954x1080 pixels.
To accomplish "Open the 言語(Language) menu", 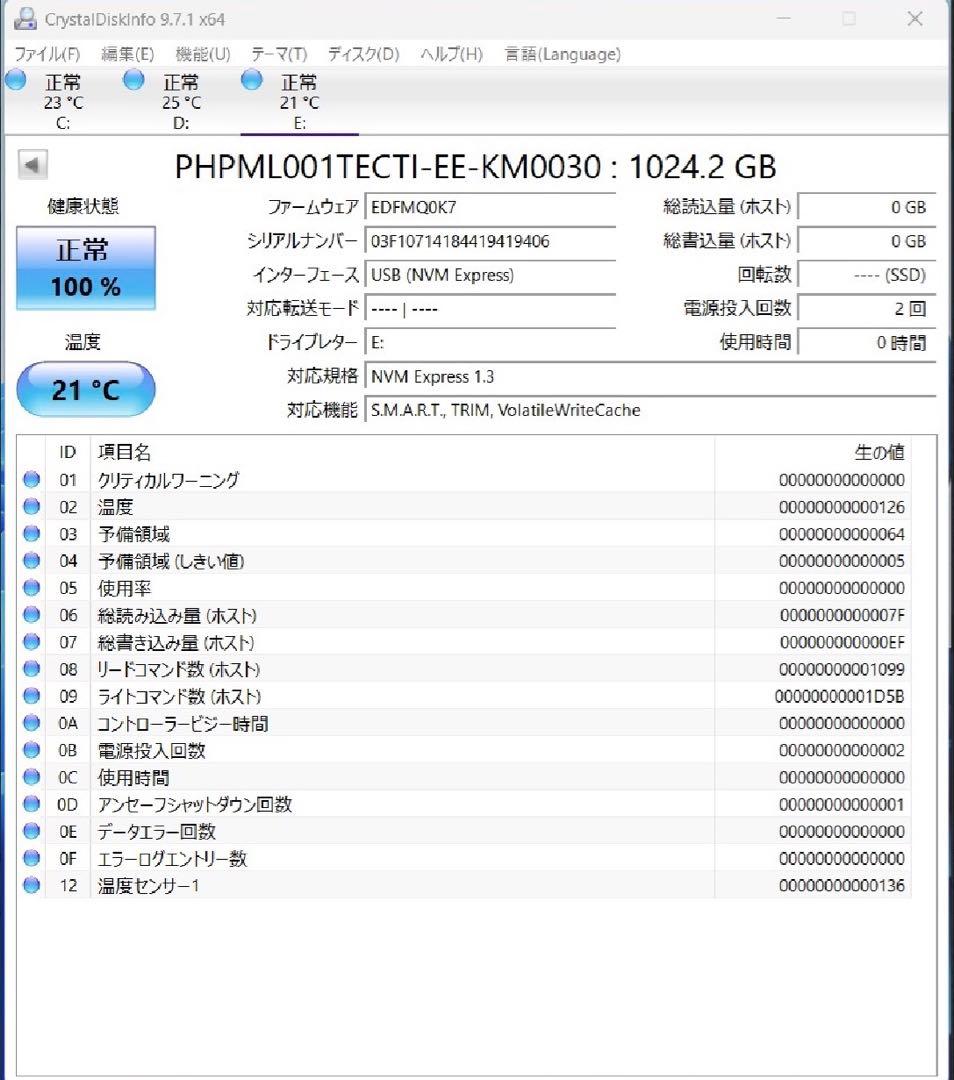I will tap(561, 54).
